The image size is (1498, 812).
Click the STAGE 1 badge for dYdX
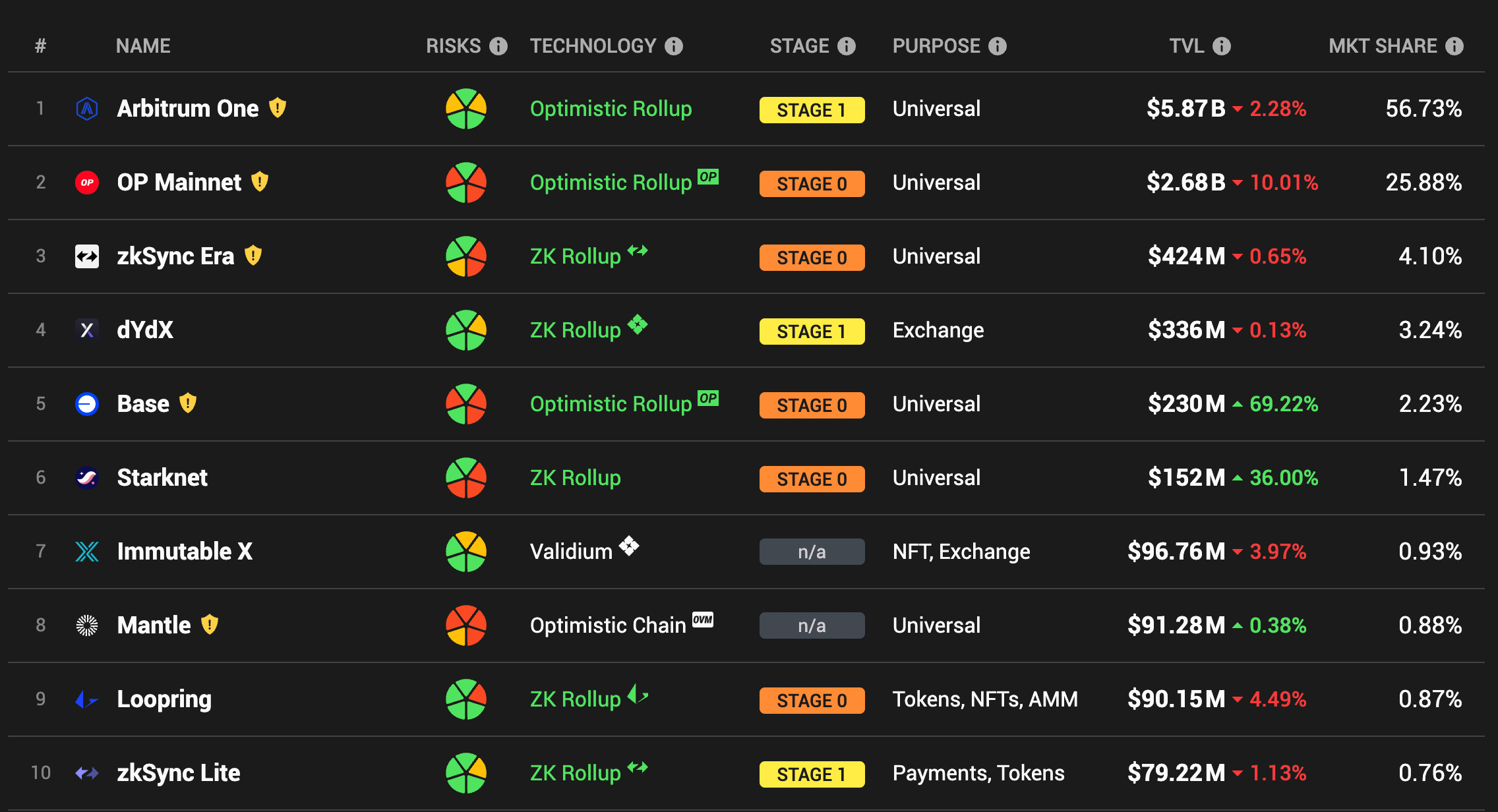(812, 332)
